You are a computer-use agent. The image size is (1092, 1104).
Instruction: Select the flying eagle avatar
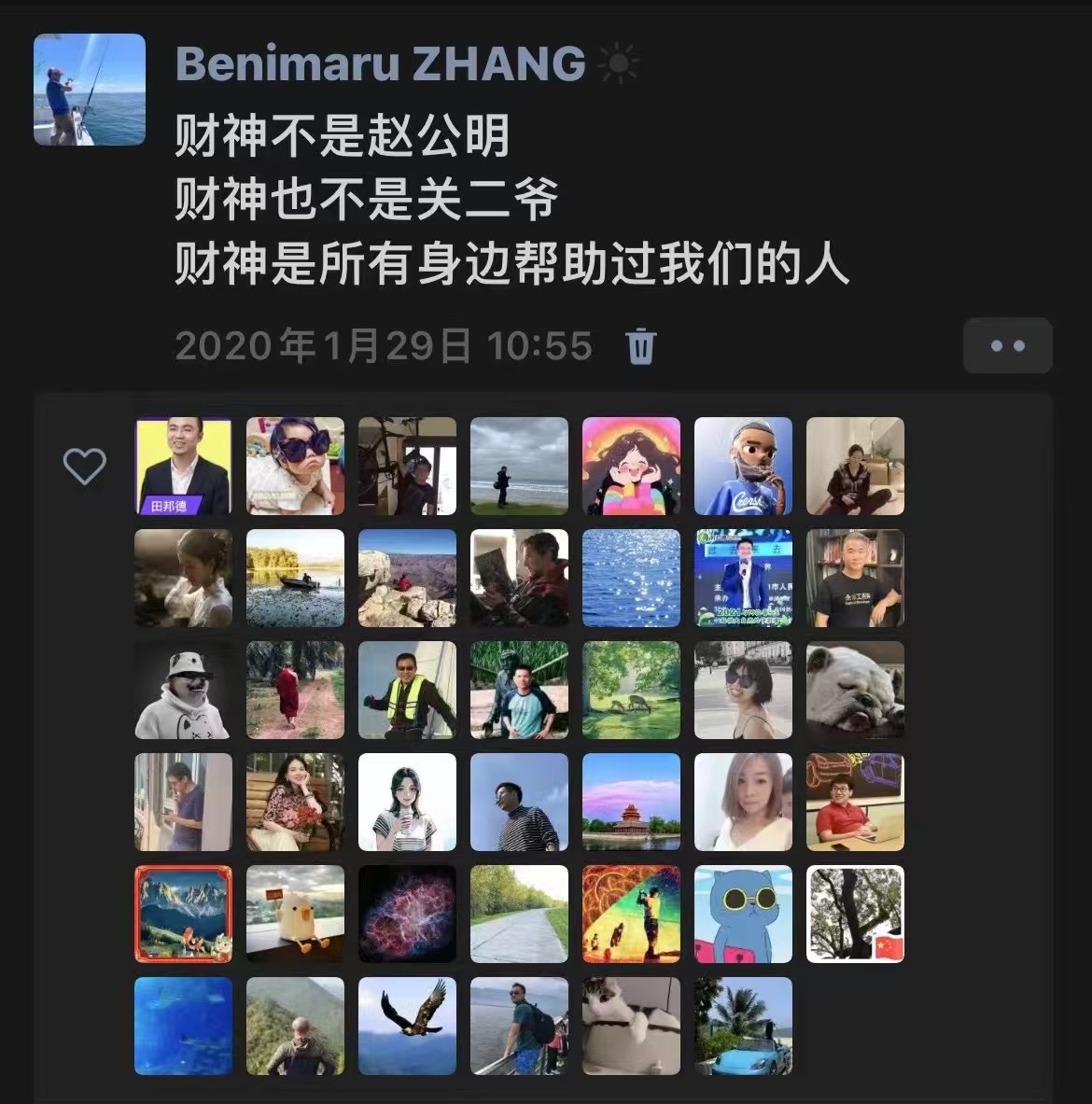pos(407,1026)
